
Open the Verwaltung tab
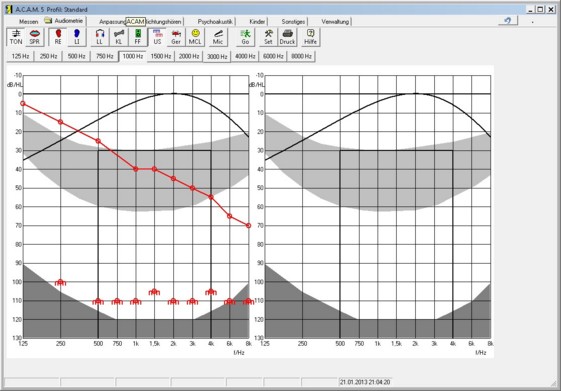[335, 22]
